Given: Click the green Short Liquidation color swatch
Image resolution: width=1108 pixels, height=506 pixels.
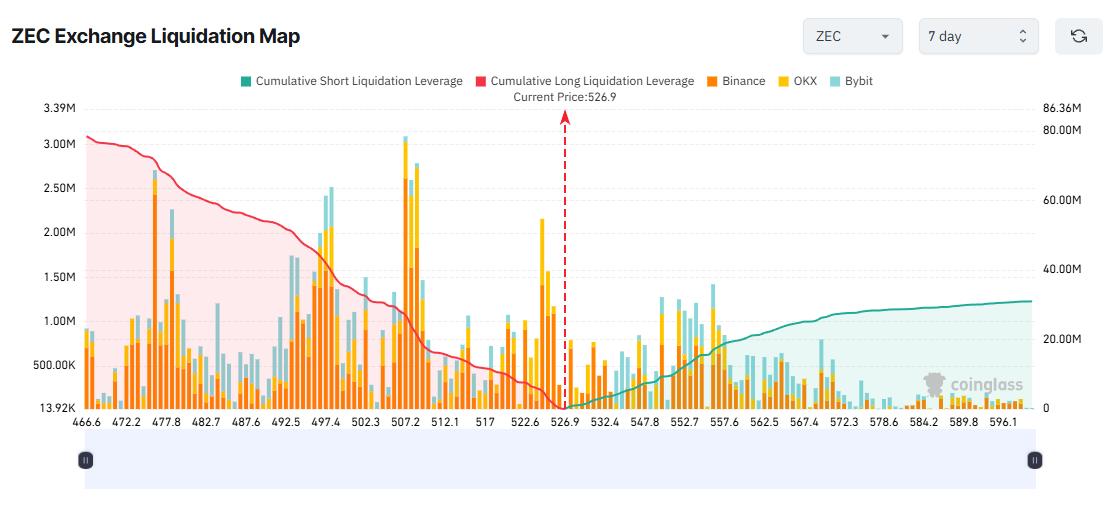Looking at the screenshot, I should pyautogui.click(x=246, y=81).
